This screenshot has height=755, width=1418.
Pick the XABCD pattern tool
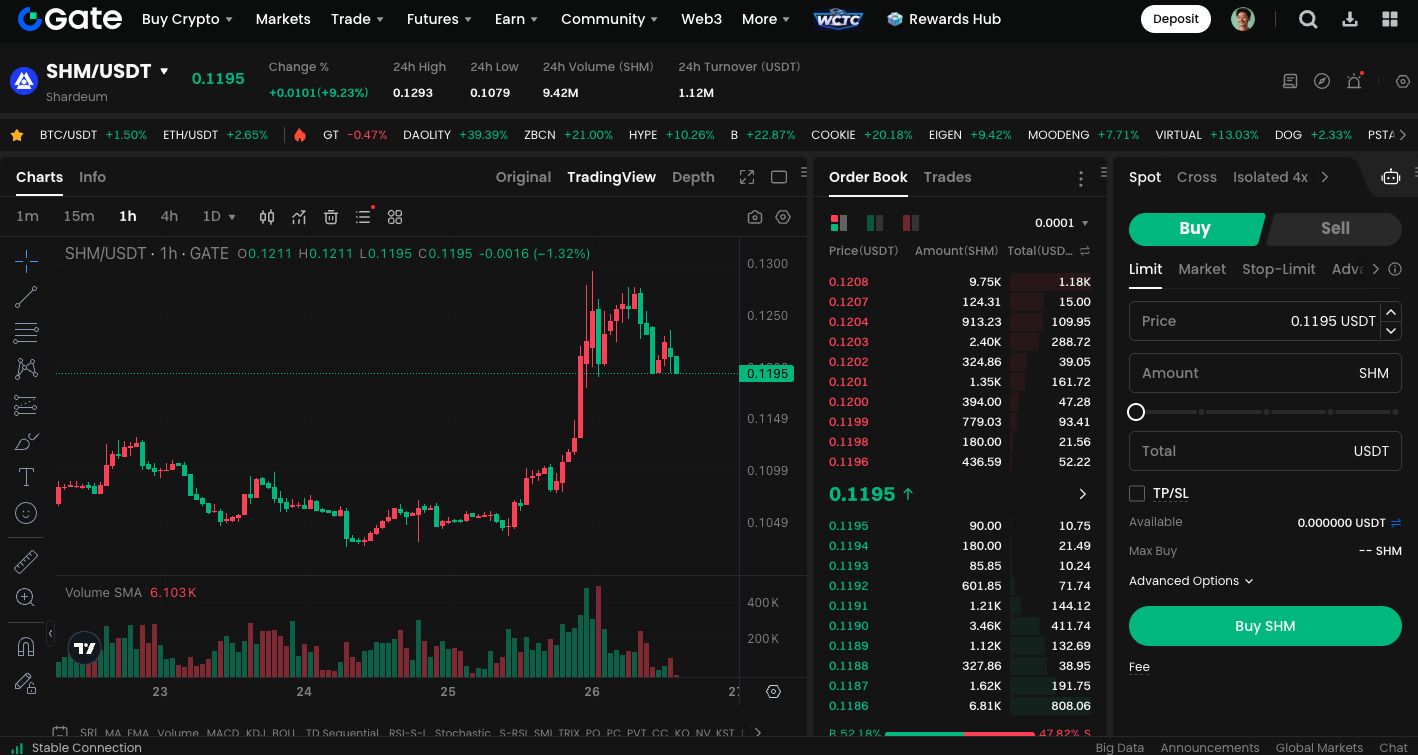(x=25, y=369)
